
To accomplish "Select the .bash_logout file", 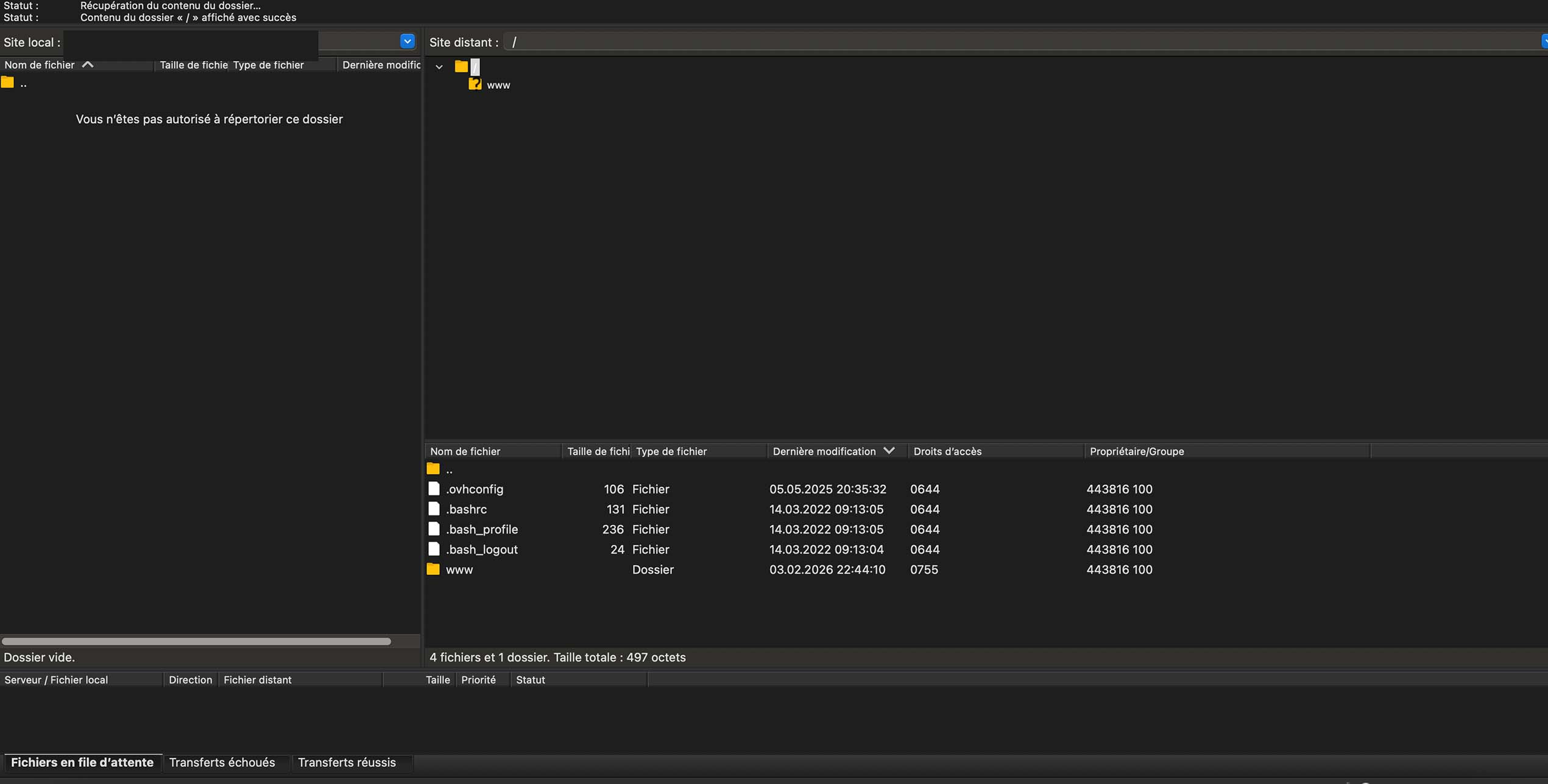I will (482, 549).
